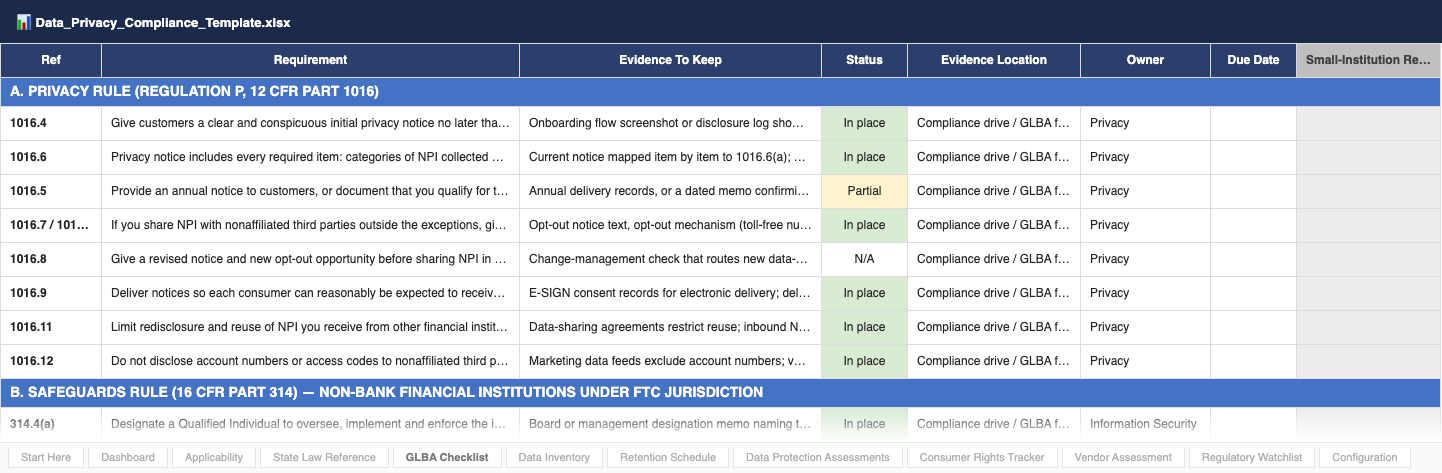Switch to Consumer Rights Tracker tab
The width and height of the screenshot is (1442, 473).
tap(982, 457)
